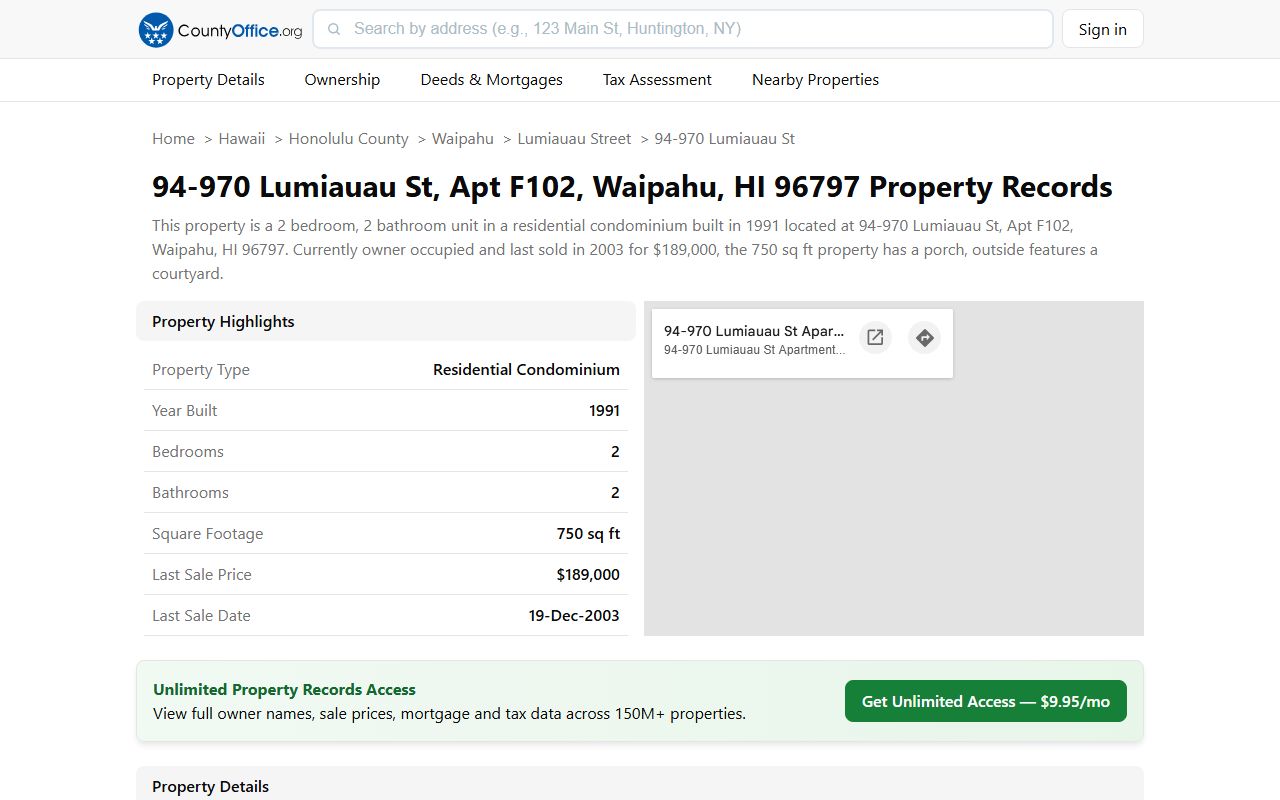The image size is (1280, 800).
Task: Open the Nearby Properties tab
Action: click(815, 80)
